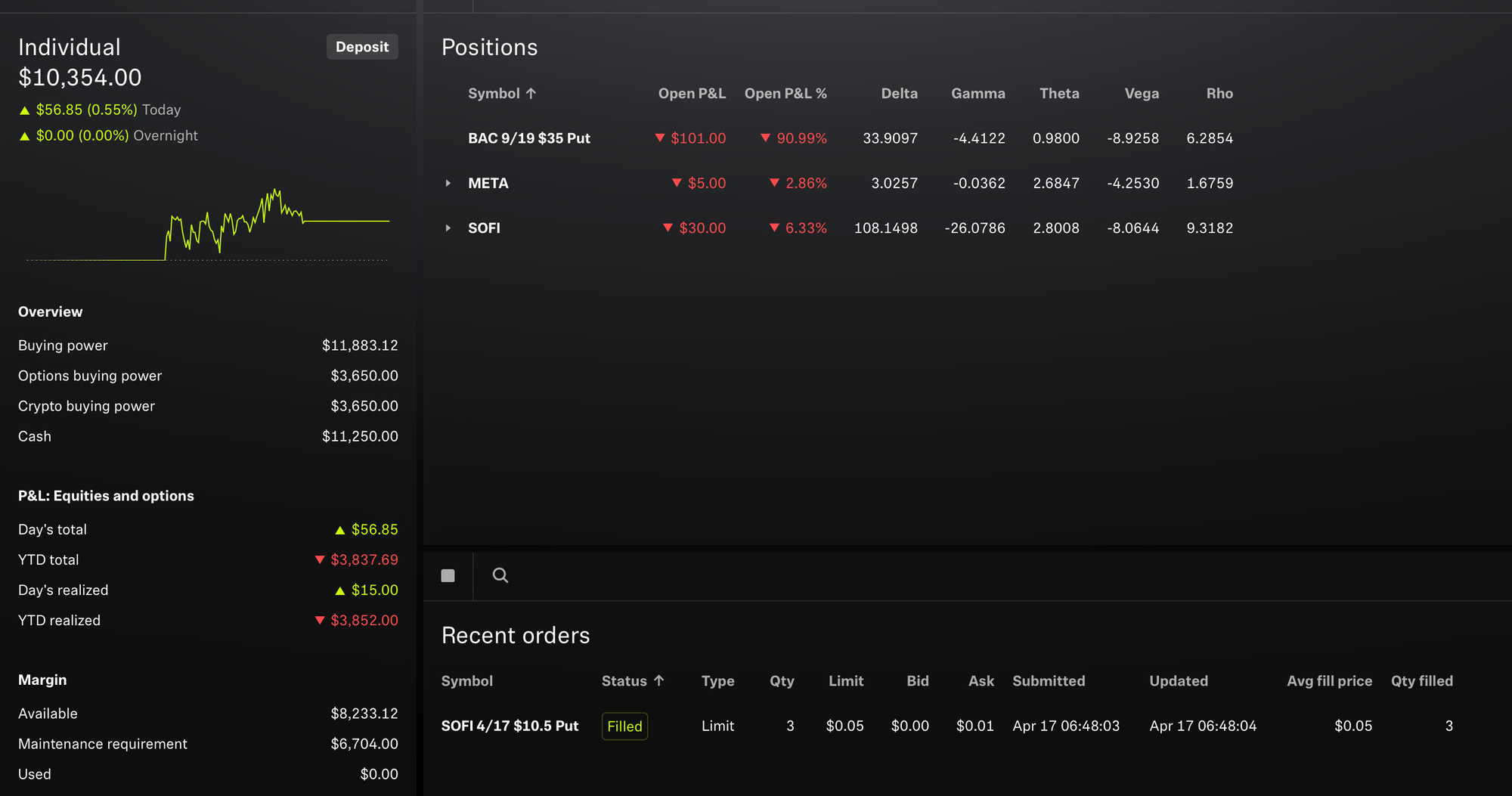Select the SOFI position symbol
1512x796 pixels.
(484, 228)
